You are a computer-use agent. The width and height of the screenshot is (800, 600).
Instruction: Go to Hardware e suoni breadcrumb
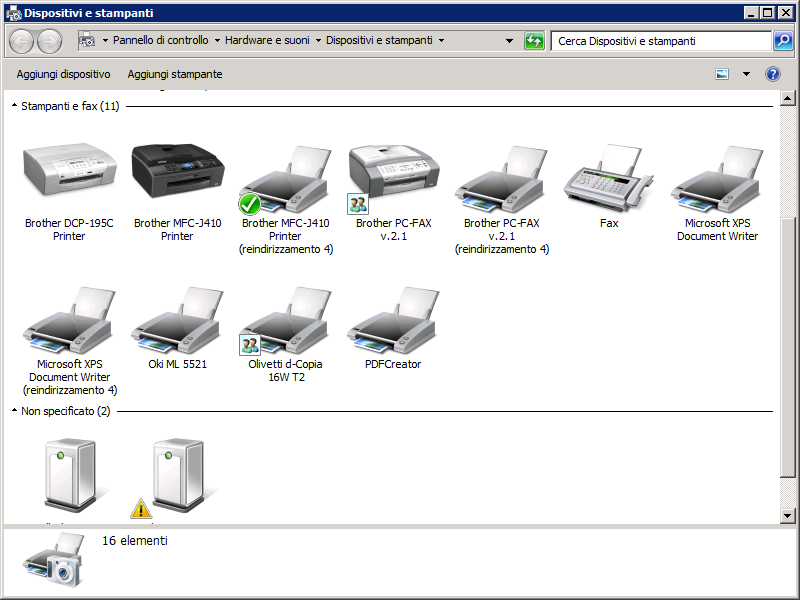[267, 40]
